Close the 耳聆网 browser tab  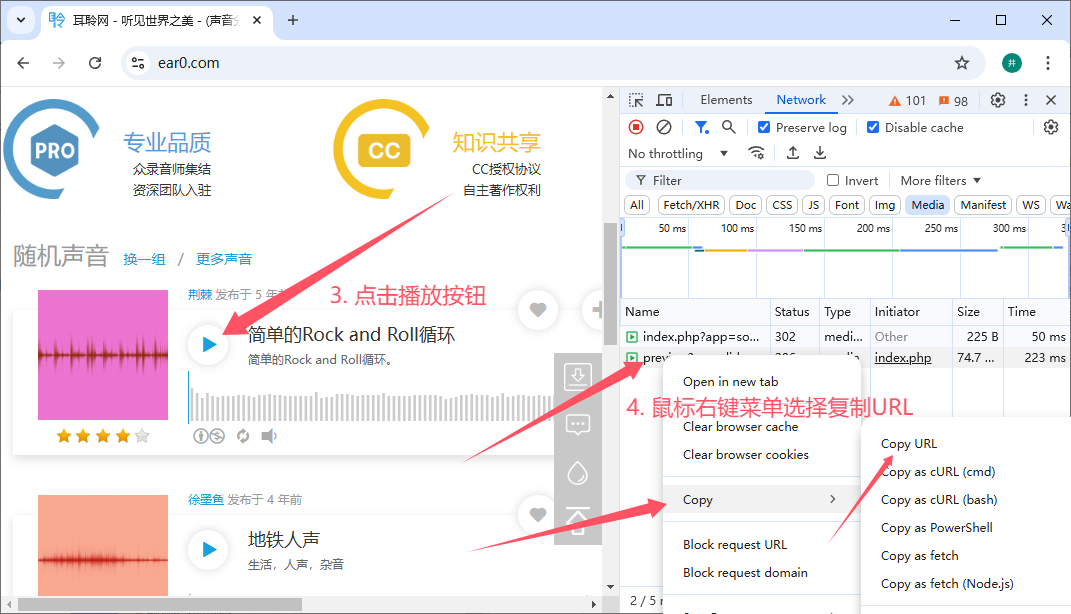point(257,20)
